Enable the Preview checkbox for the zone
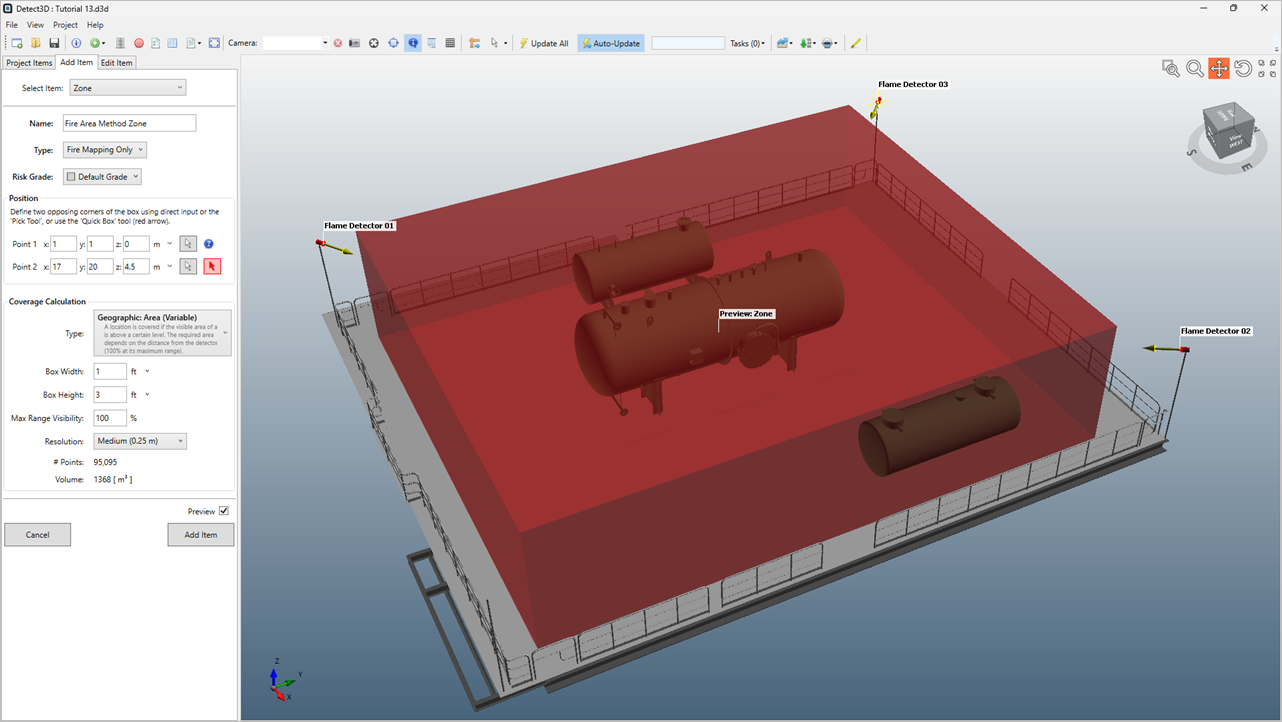This screenshot has height=722, width=1282. coord(224,510)
